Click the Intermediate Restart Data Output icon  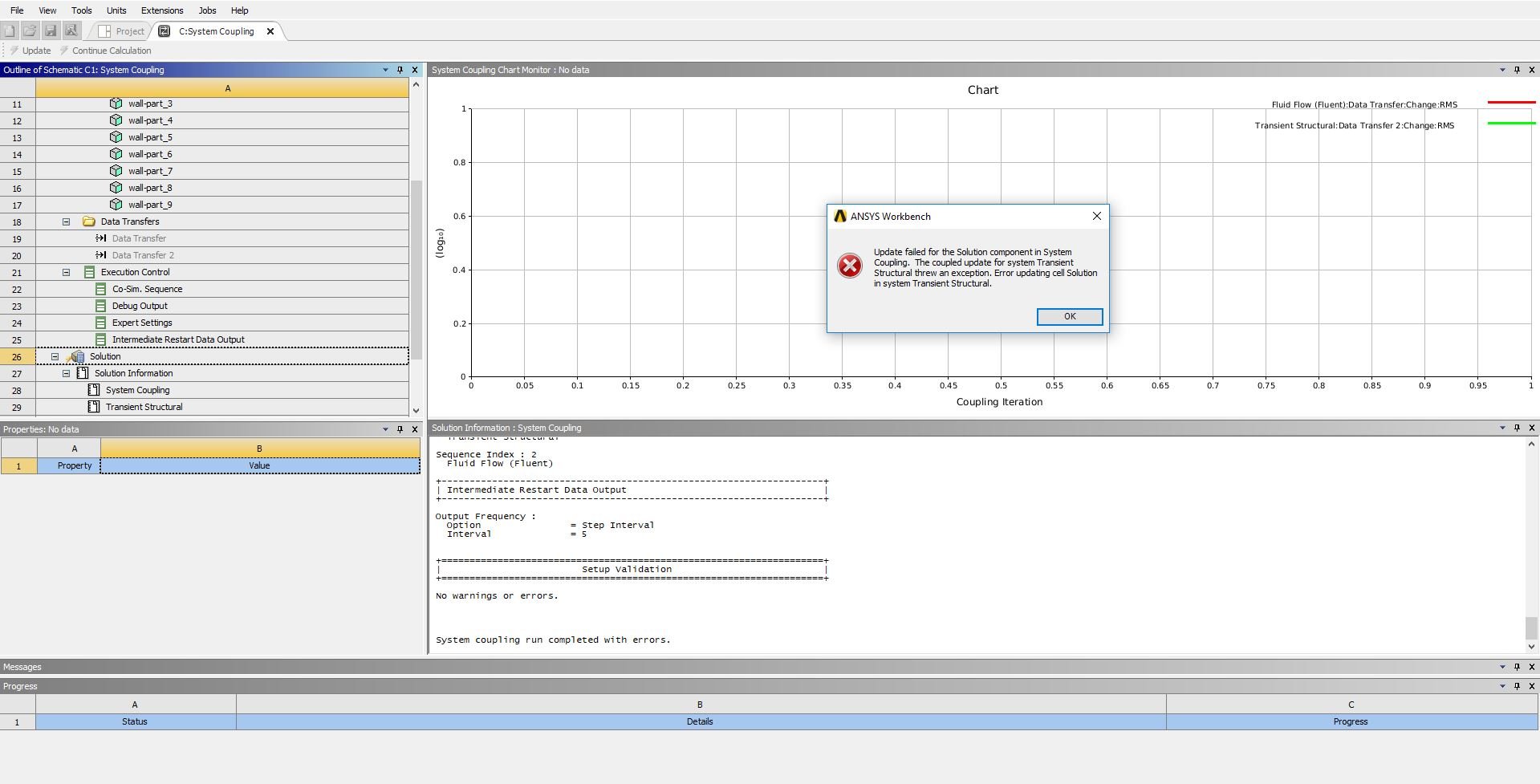(x=100, y=339)
